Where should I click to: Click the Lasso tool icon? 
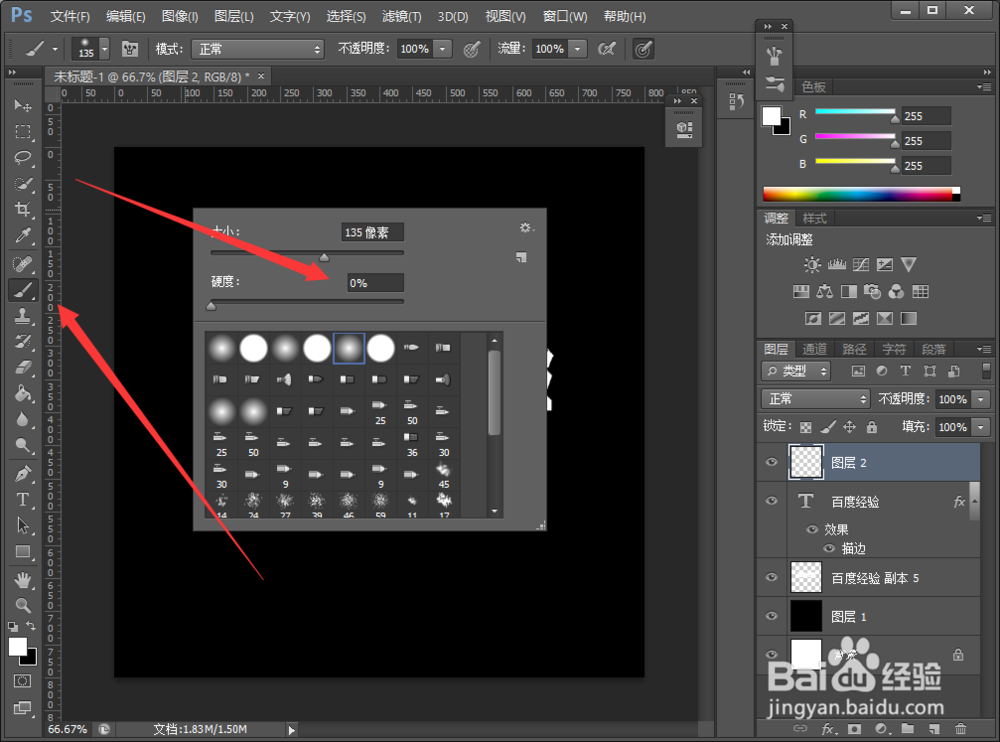pos(23,157)
